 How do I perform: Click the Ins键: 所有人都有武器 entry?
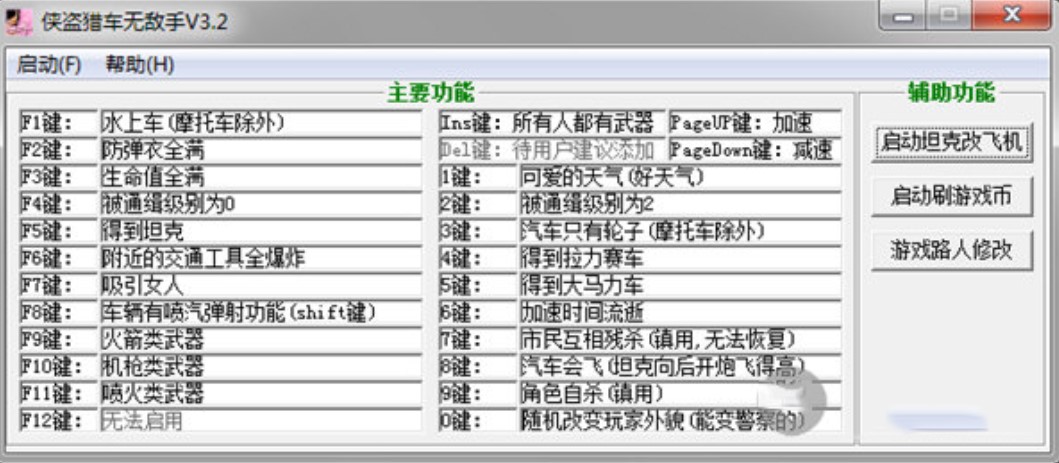pos(551,123)
